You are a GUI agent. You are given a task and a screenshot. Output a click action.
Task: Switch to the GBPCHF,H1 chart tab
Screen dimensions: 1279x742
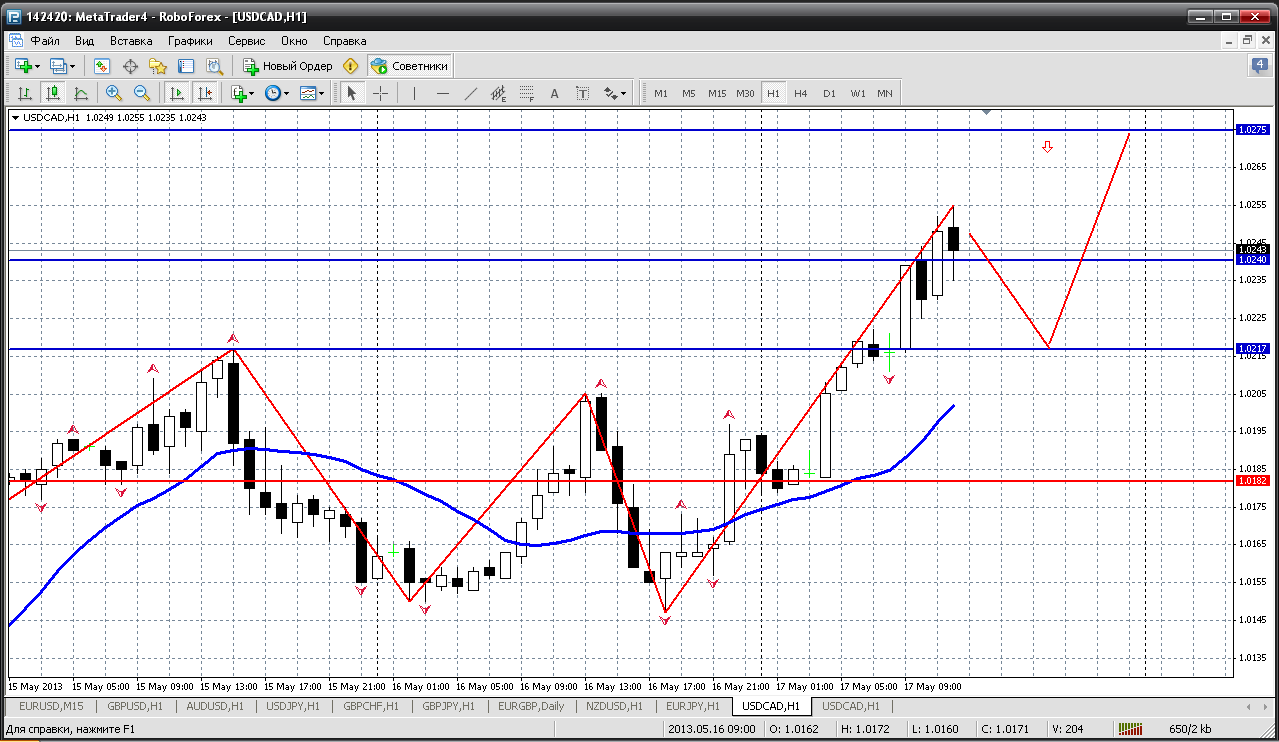pyautogui.click(x=371, y=706)
